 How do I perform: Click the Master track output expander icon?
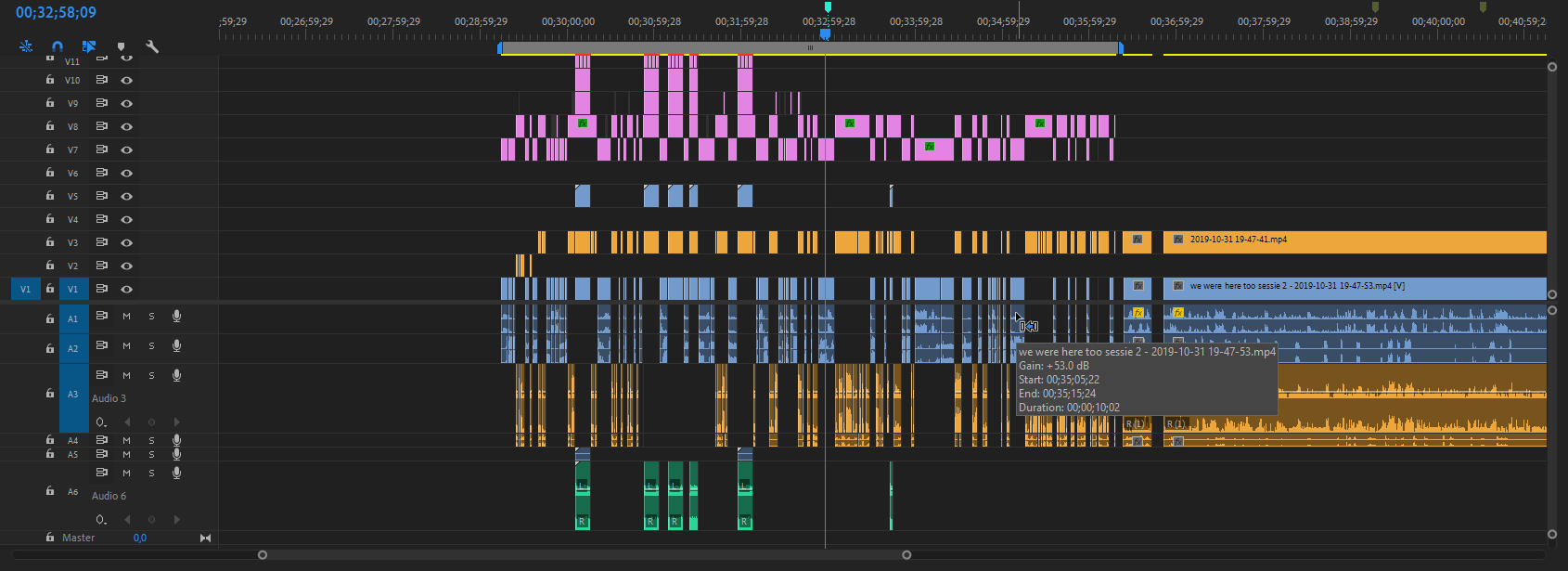point(205,538)
